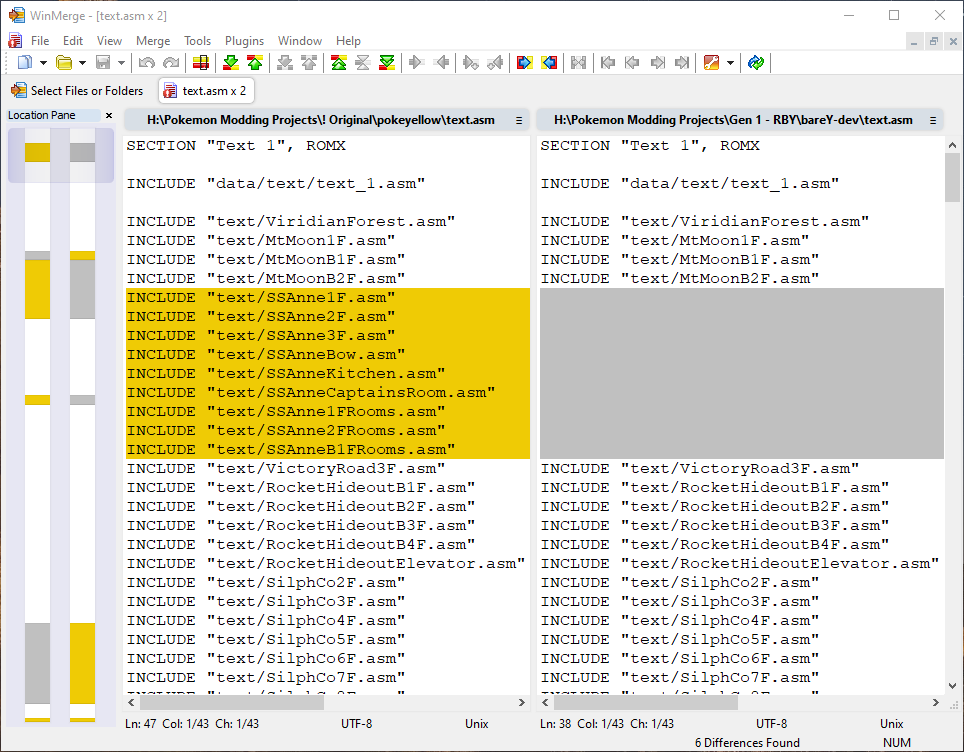Go to Next Difference with green down arrow

pos(231,62)
